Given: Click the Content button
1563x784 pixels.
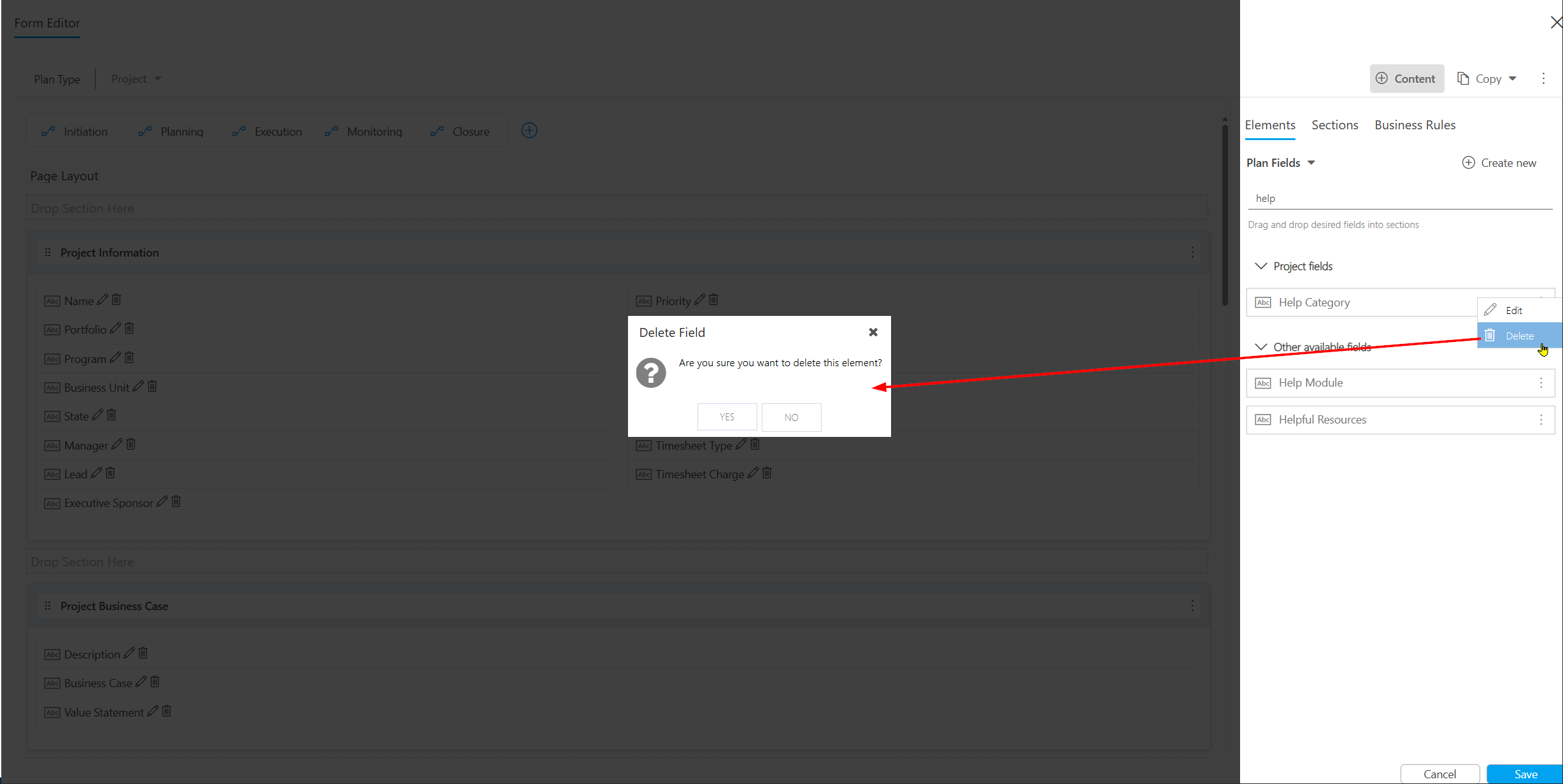Looking at the screenshot, I should tap(1406, 78).
